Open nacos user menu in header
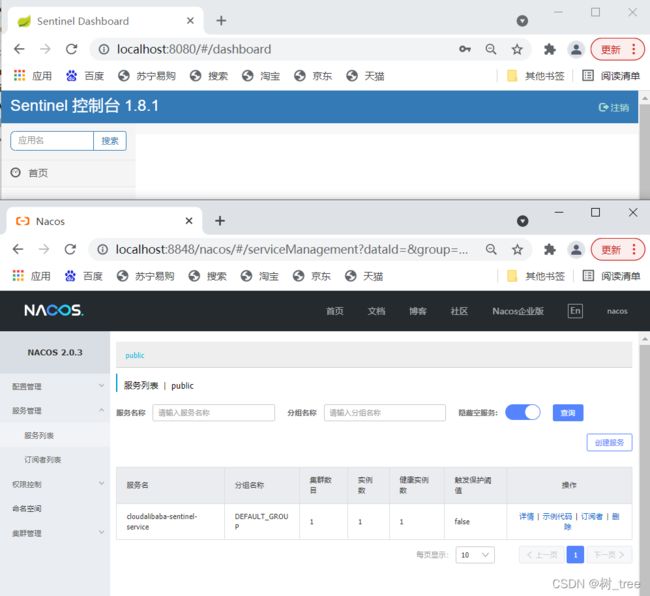 pos(617,311)
